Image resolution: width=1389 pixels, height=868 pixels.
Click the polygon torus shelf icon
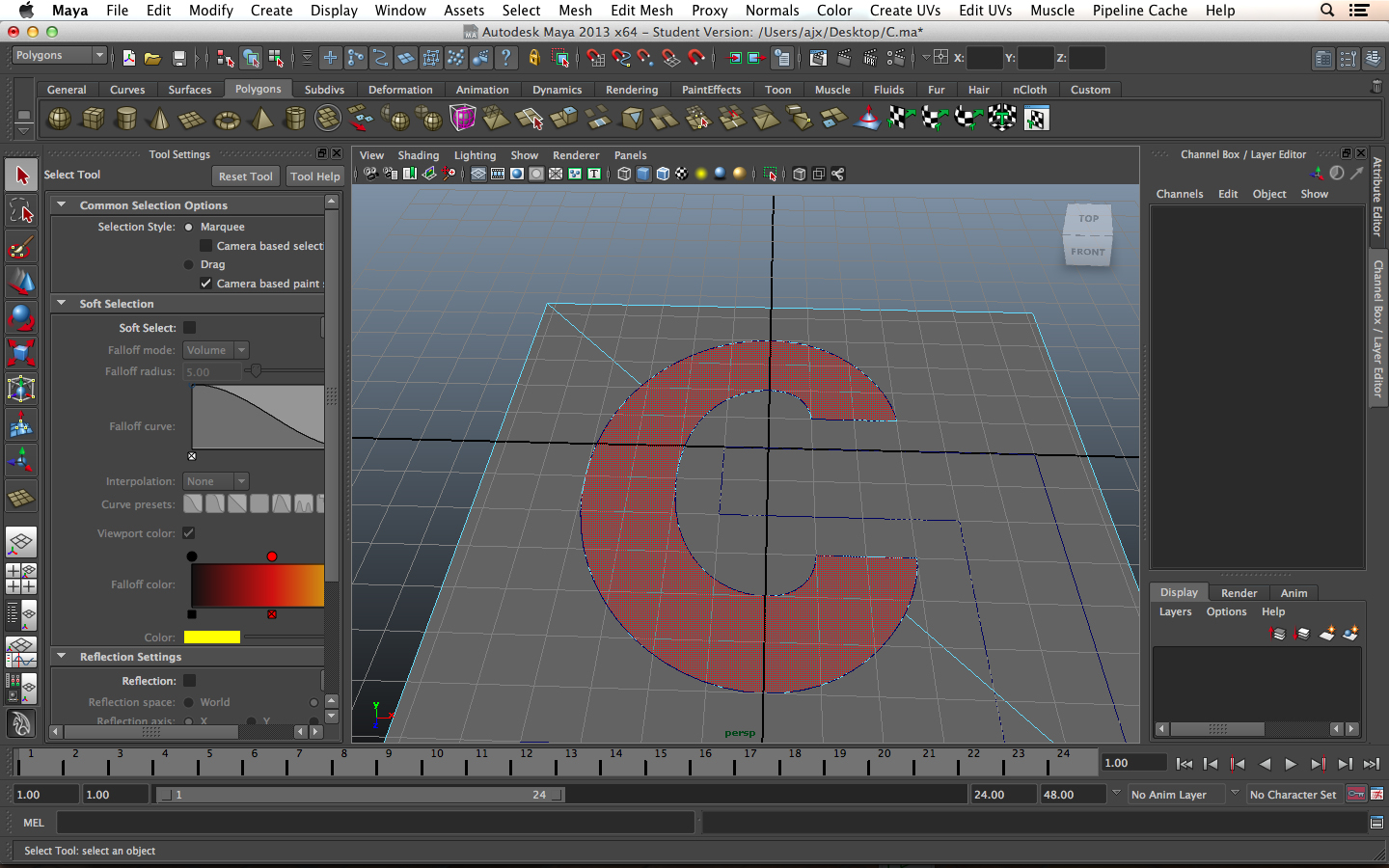tap(227, 120)
